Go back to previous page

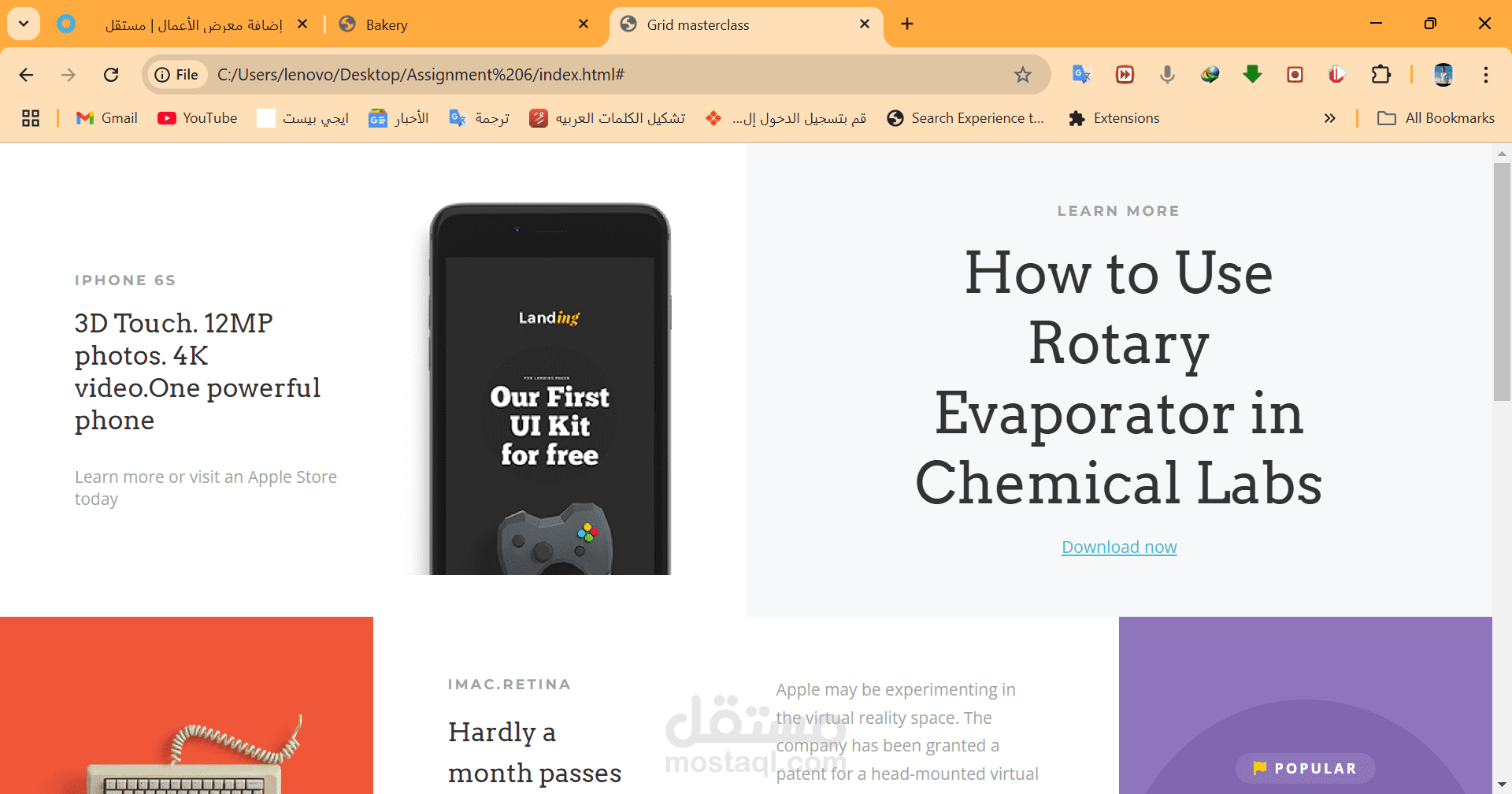click(x=26, y=75)
